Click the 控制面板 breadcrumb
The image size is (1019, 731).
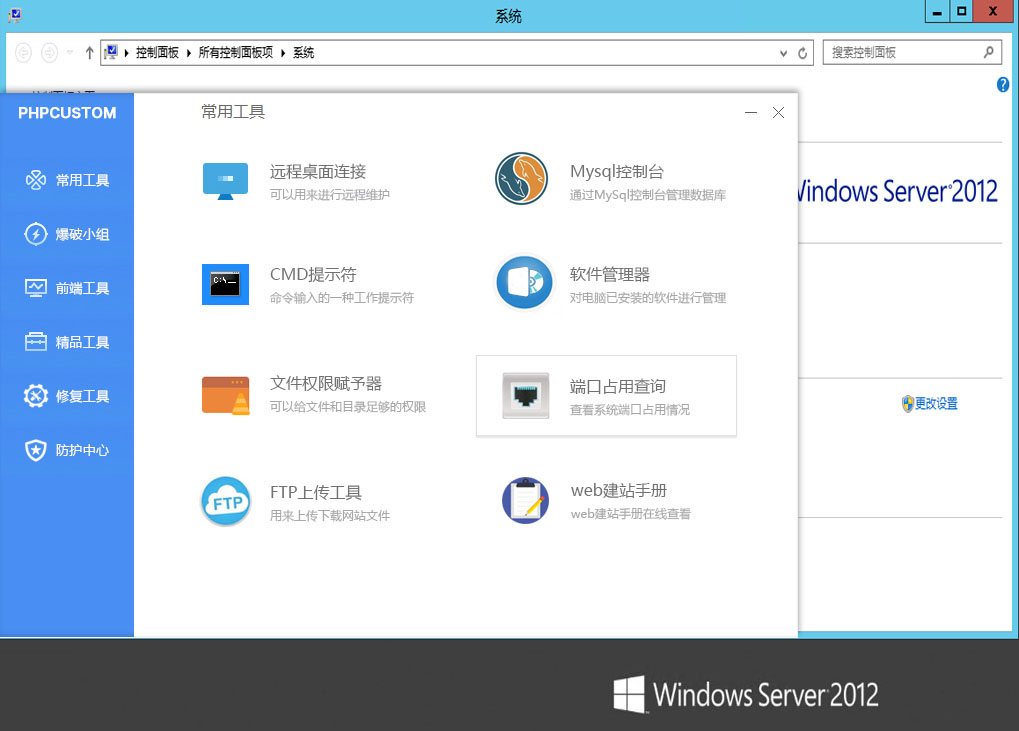pyautogui.click(x=157, y=53)
